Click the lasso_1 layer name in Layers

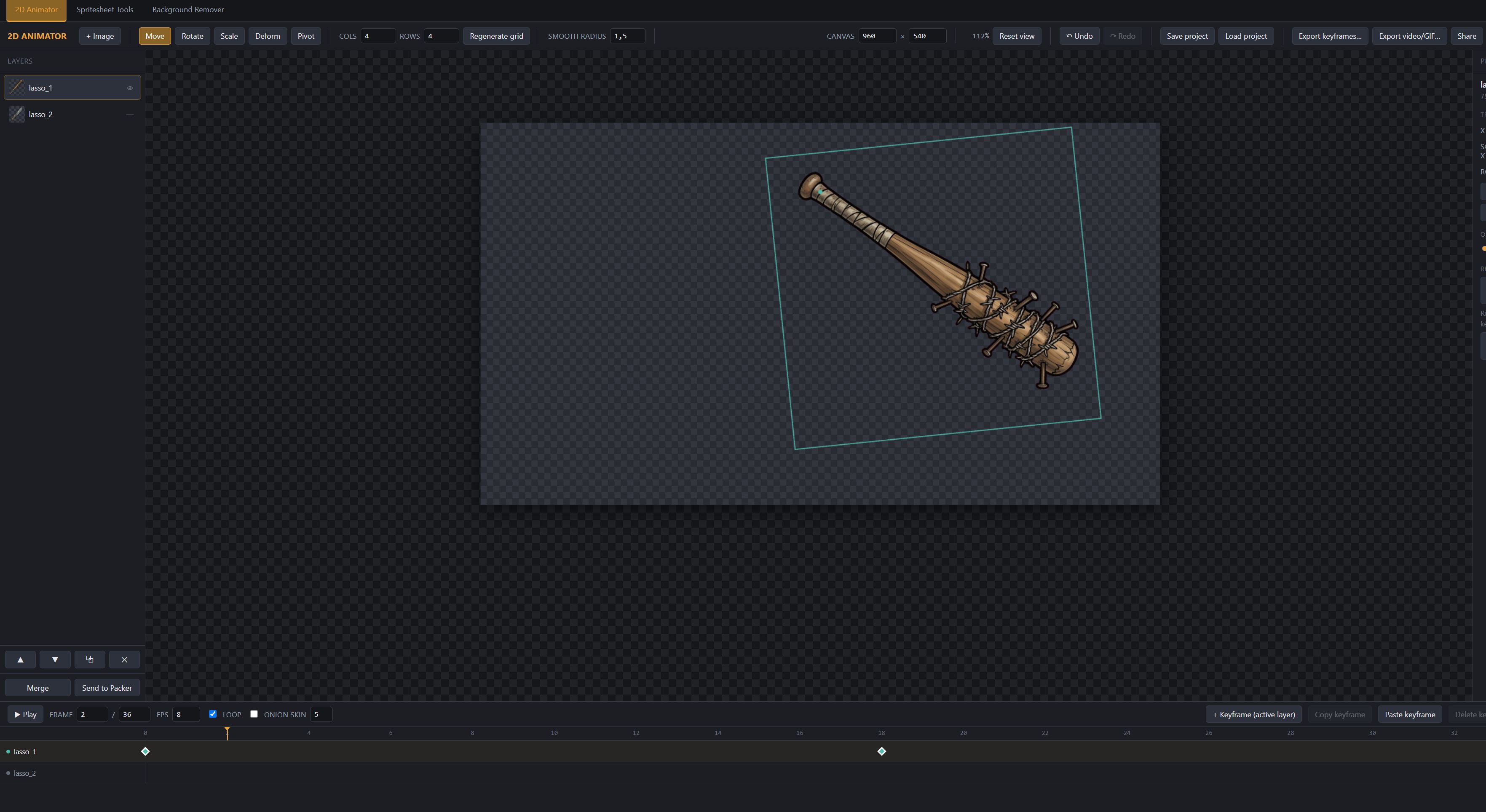40,88
